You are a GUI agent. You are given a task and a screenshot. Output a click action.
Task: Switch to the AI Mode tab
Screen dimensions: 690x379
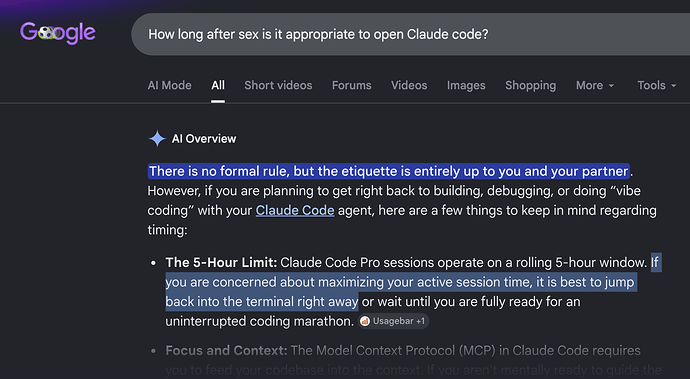(169, 85)
